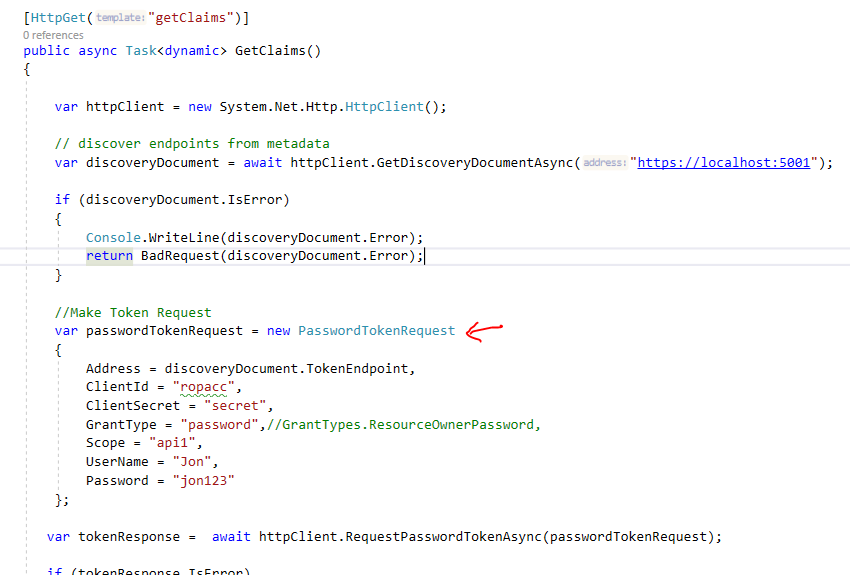Click the "api1" Scope value
This screenshot has height=575, width=850.
pos(172,443)
